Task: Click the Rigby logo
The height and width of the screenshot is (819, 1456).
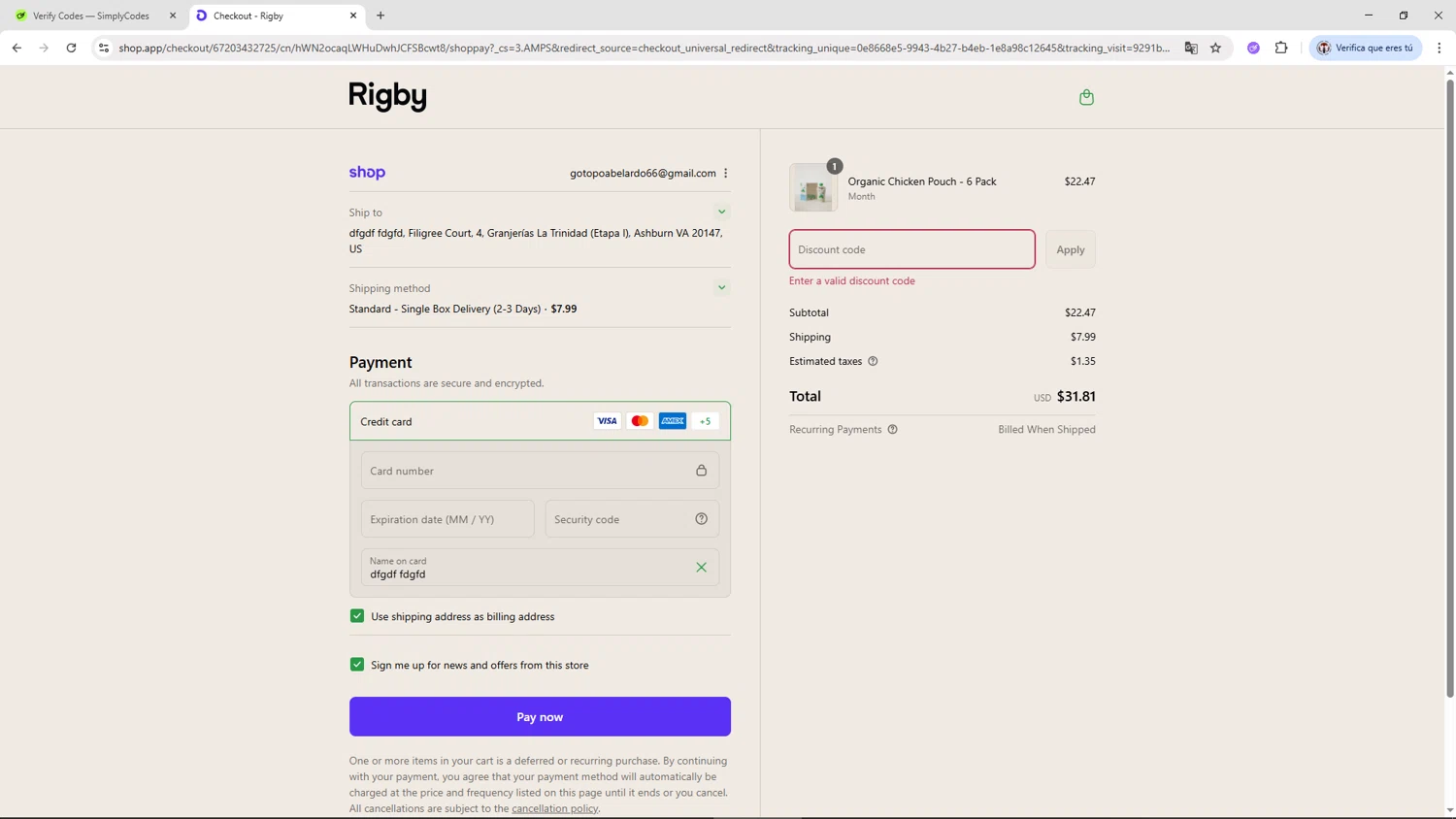Action: click(x=387, y=96)
